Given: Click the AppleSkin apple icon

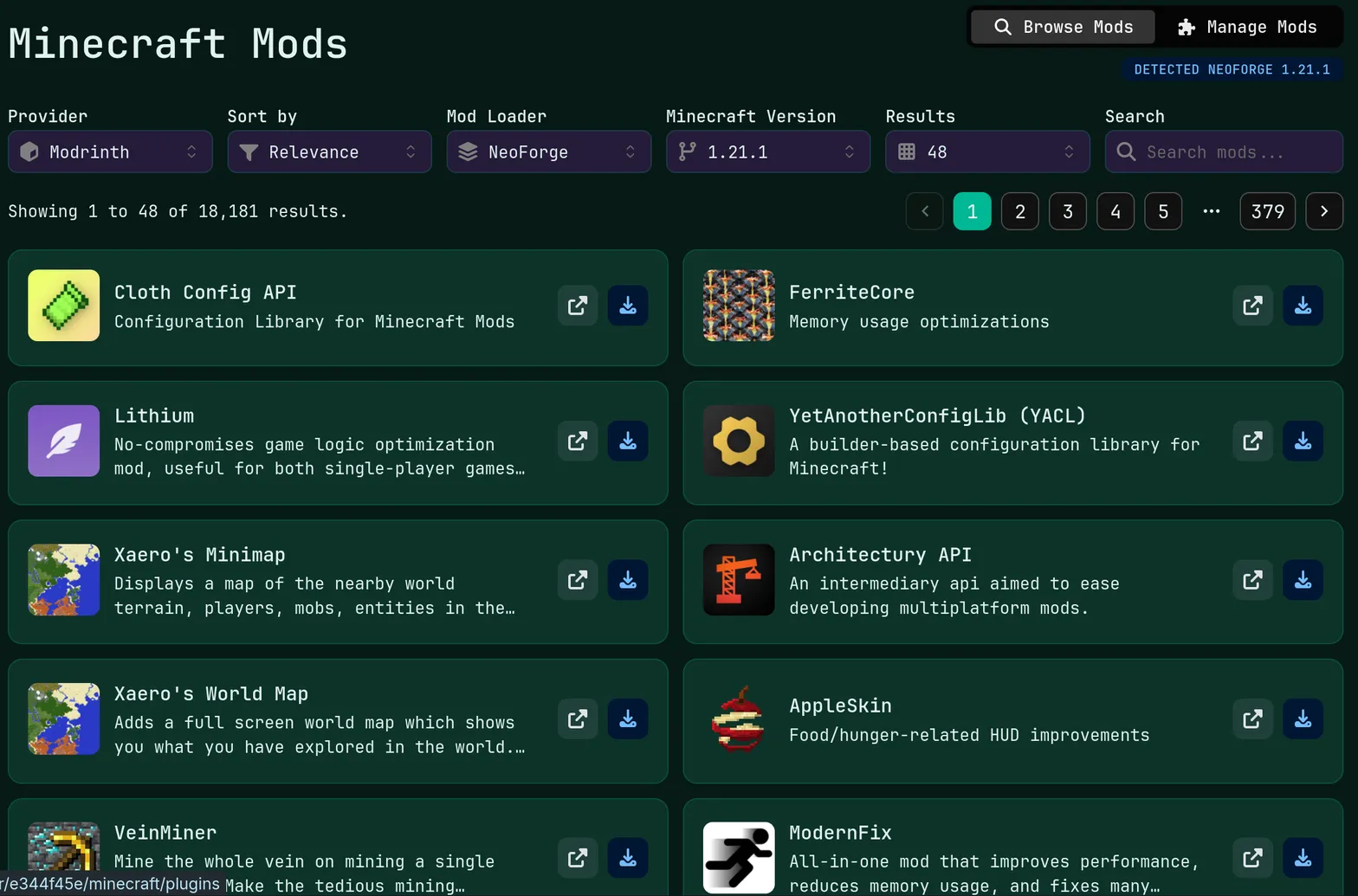Looking at the screenshot, I should (x=739, y=719).
